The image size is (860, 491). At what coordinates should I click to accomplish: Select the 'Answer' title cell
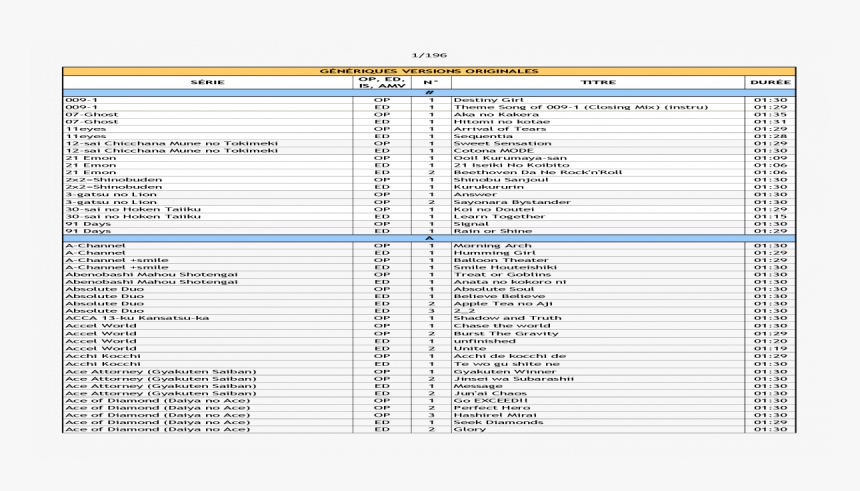click(598, 194)
